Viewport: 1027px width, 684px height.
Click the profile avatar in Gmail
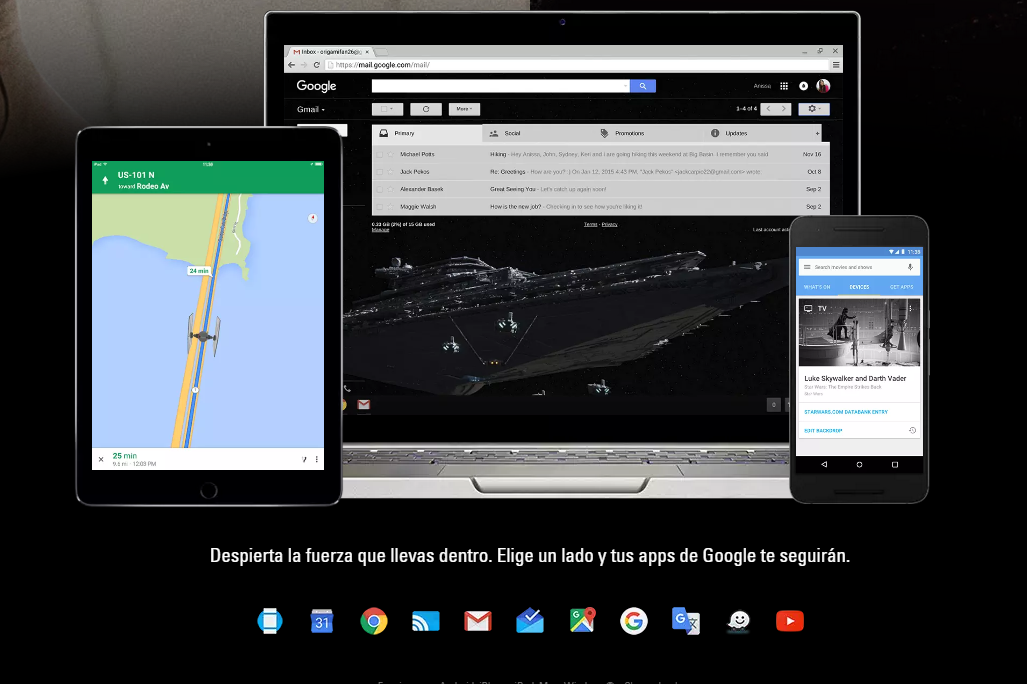823,86
